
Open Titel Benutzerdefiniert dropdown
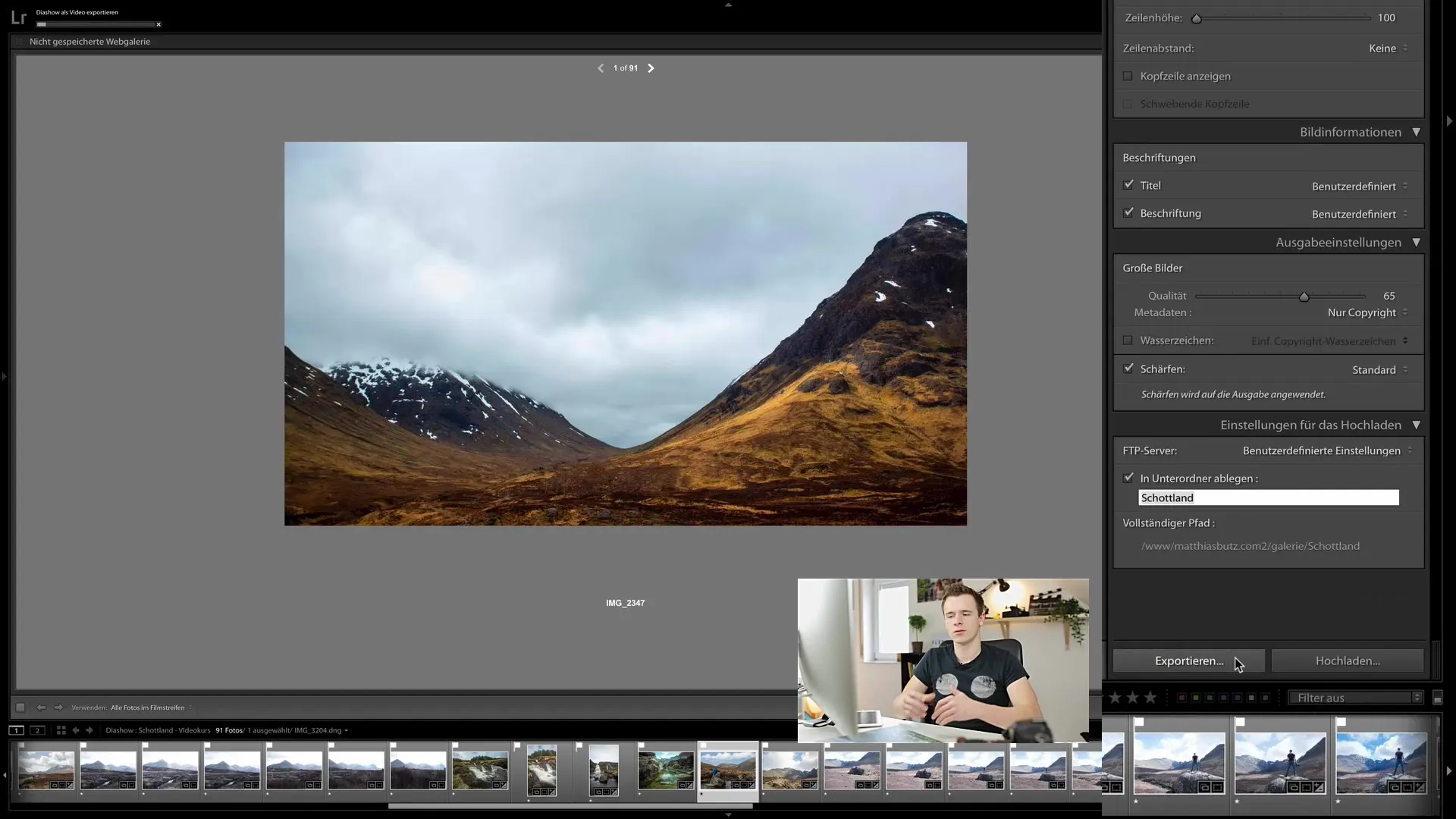click(x=1360, y=186)
